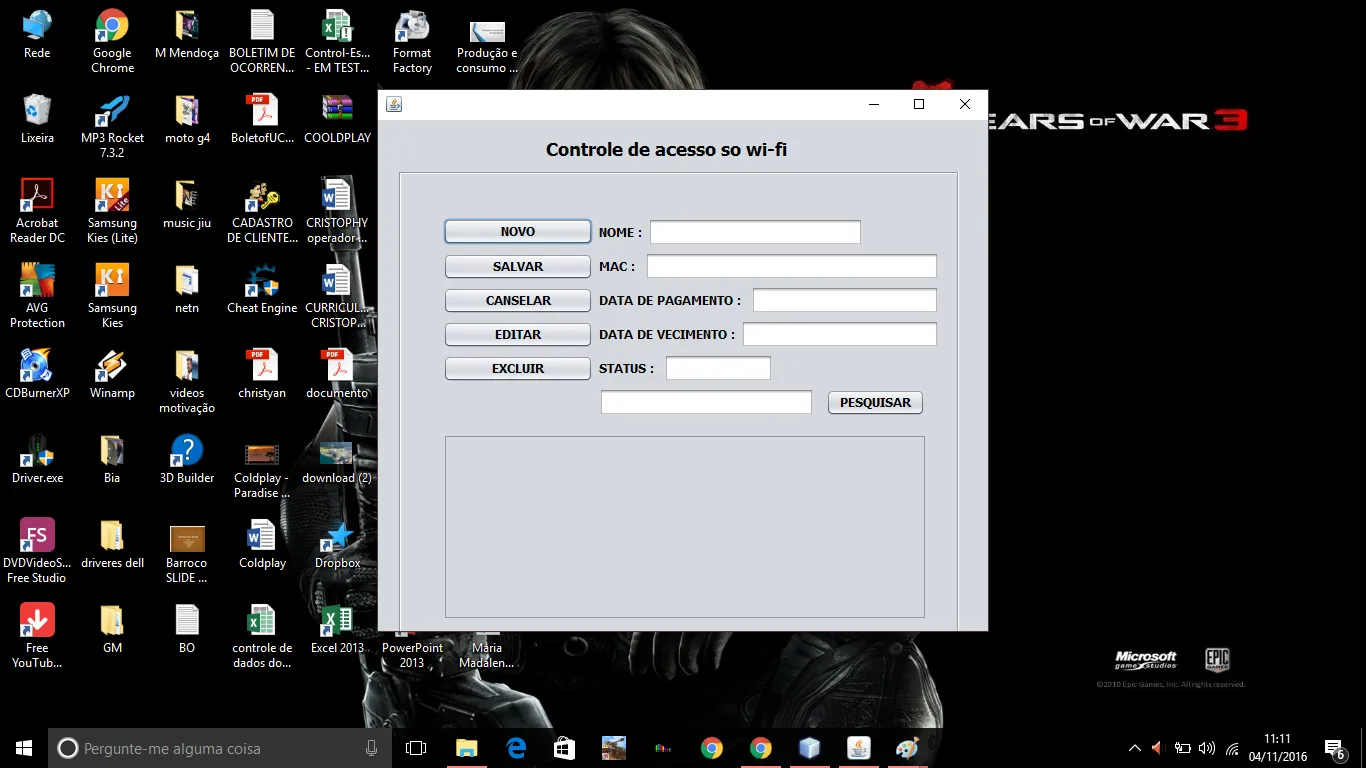1366x768 pixels.
Task: Select the DVDVideoSoft Free Studio shortcut
Action: 37,552
